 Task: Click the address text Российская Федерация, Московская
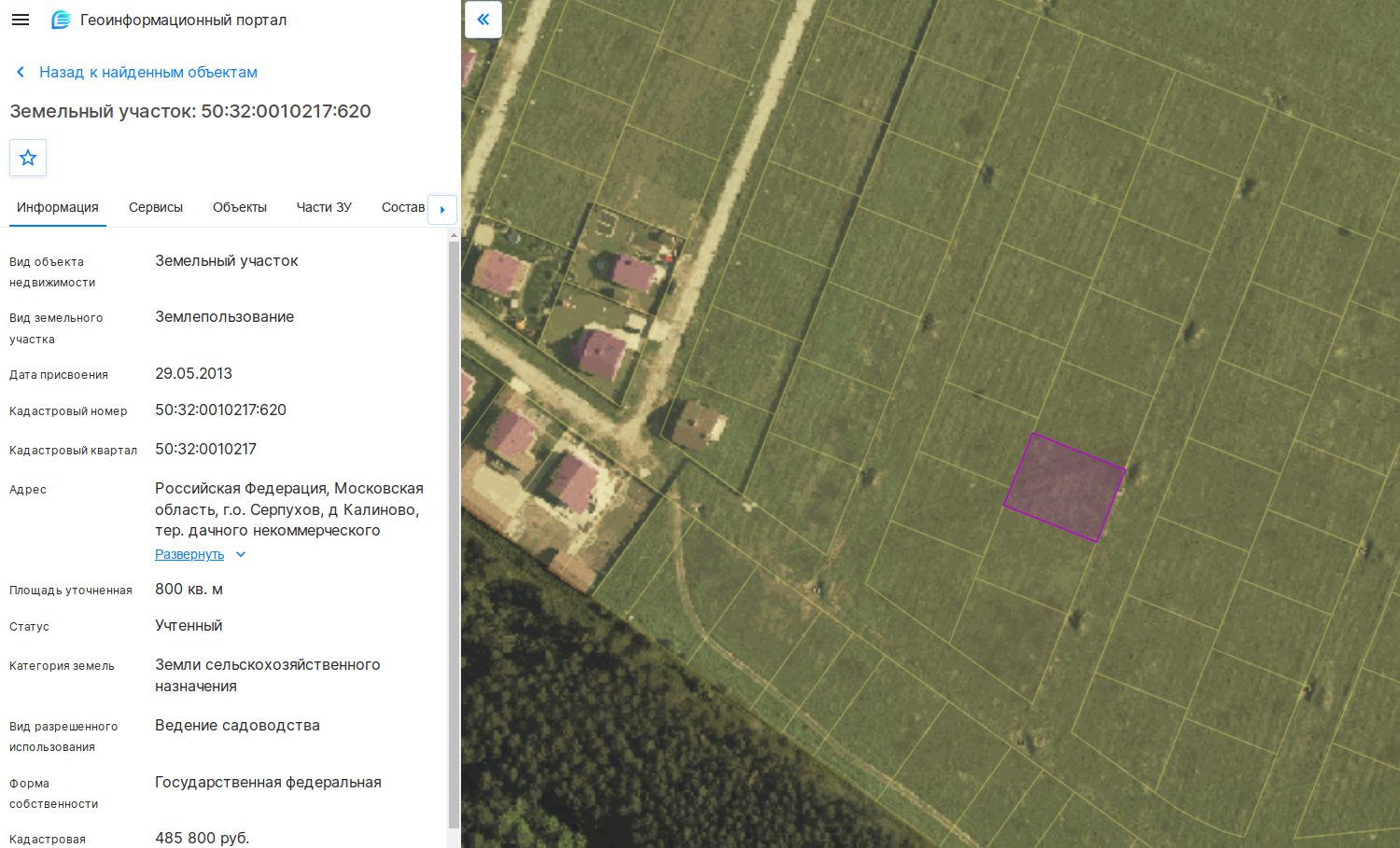tap(289, 488)
